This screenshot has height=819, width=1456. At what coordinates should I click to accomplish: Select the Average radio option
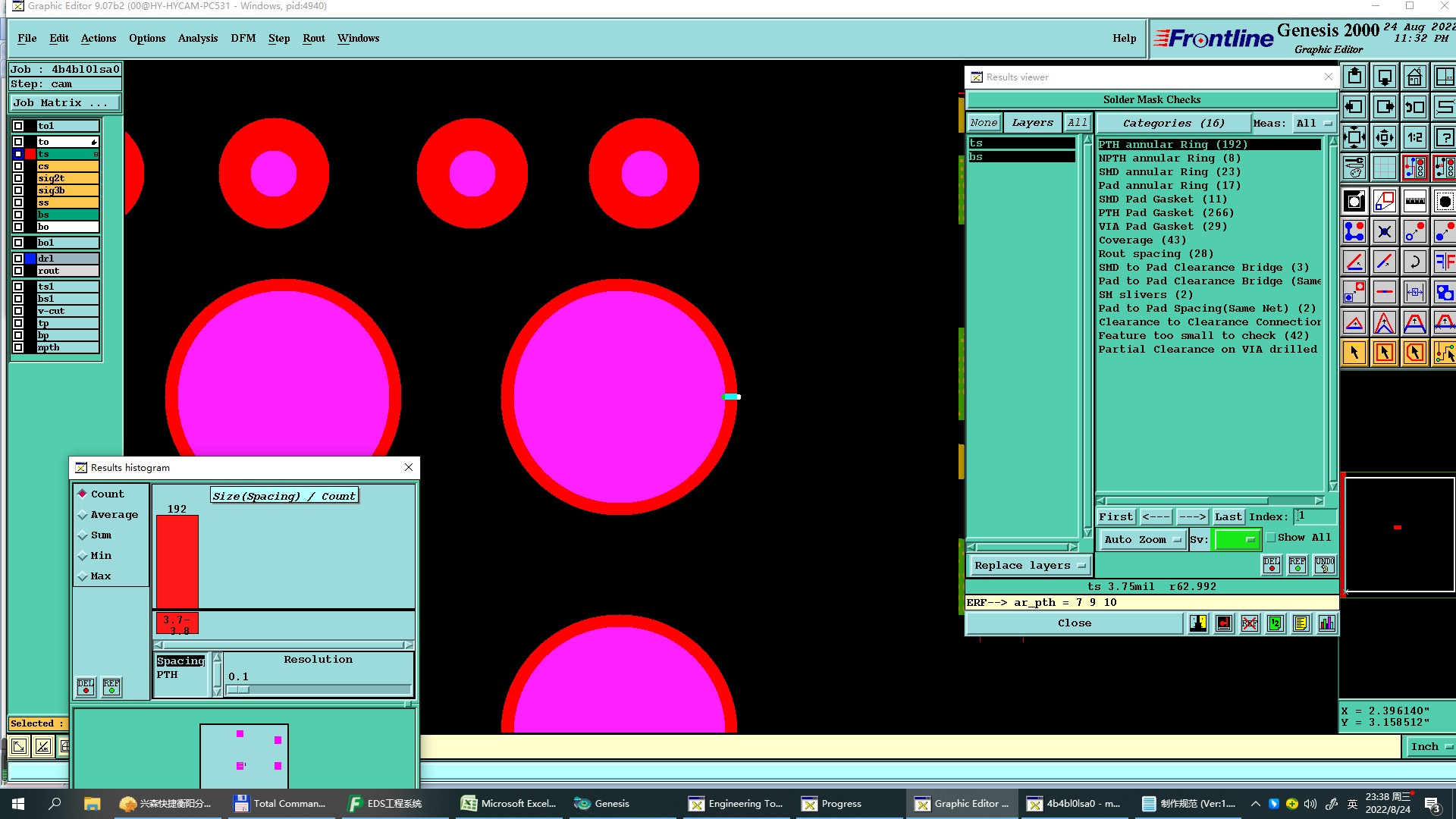(83, 515)
